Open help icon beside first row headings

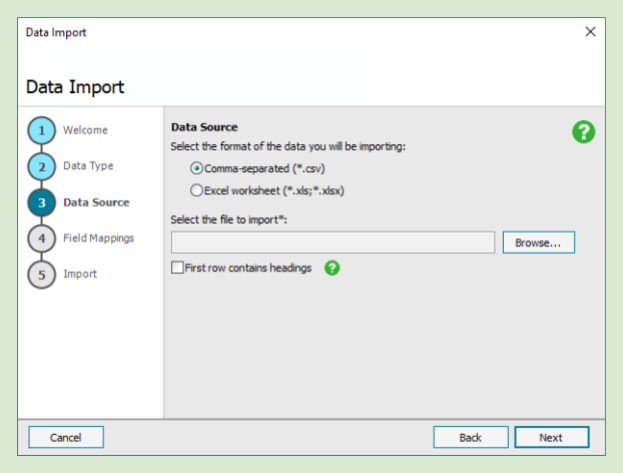332,268
